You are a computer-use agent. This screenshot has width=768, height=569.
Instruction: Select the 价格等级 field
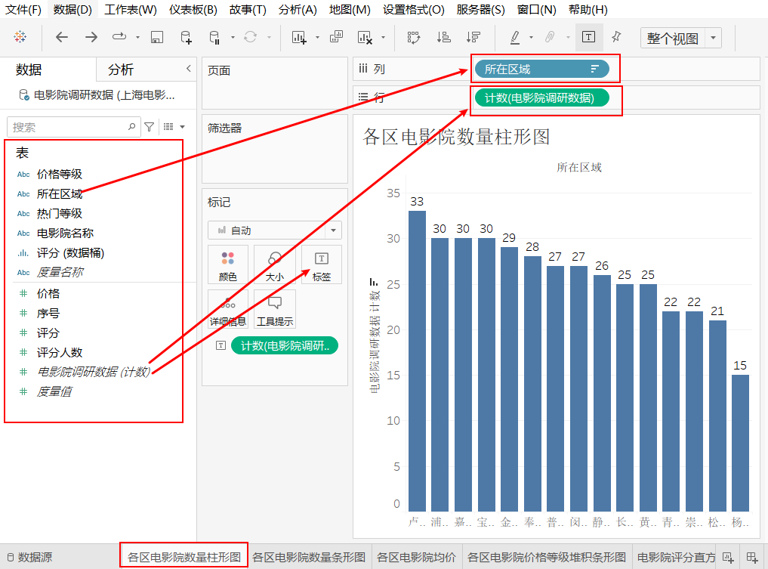[59, 174]
